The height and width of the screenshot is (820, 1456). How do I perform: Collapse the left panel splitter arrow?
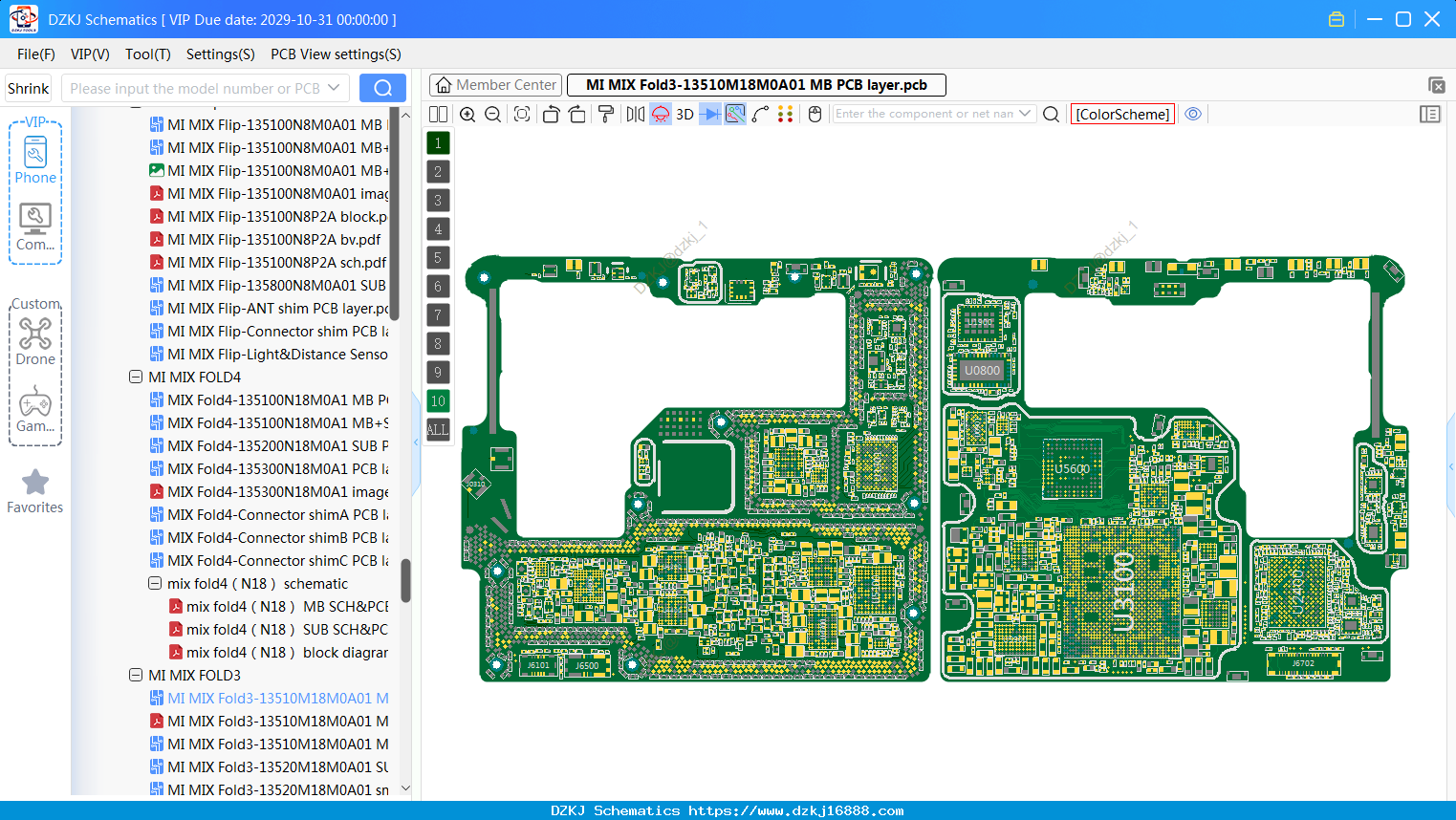[416, 442]
